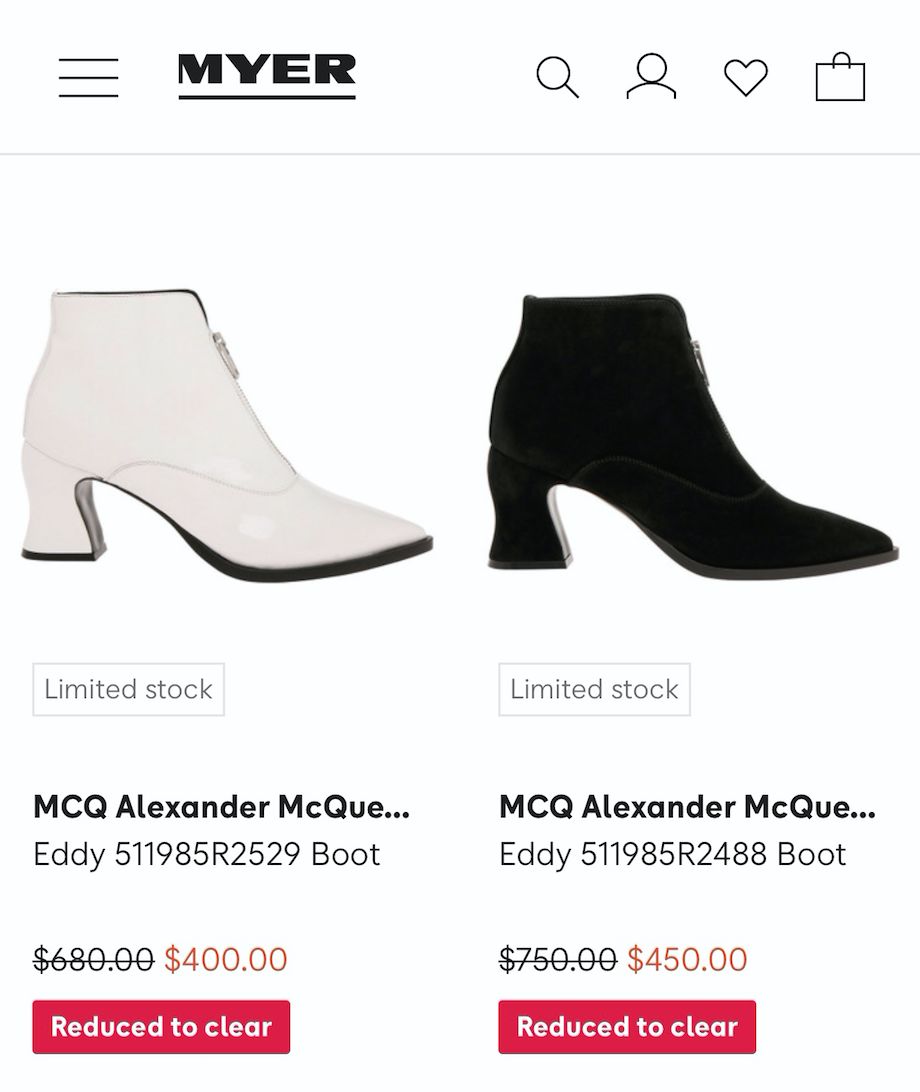Open the Eddy 511985R2529 Boot product
The height and width of the screenshot is (1092, 920).
(207, 855)
